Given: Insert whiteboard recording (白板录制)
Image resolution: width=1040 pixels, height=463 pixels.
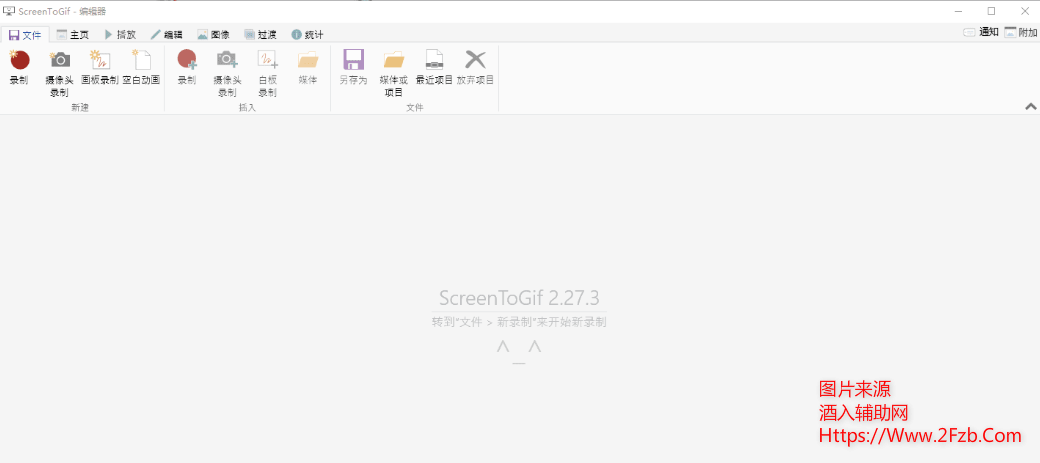Looking at the screenshot, I should 267,73.
